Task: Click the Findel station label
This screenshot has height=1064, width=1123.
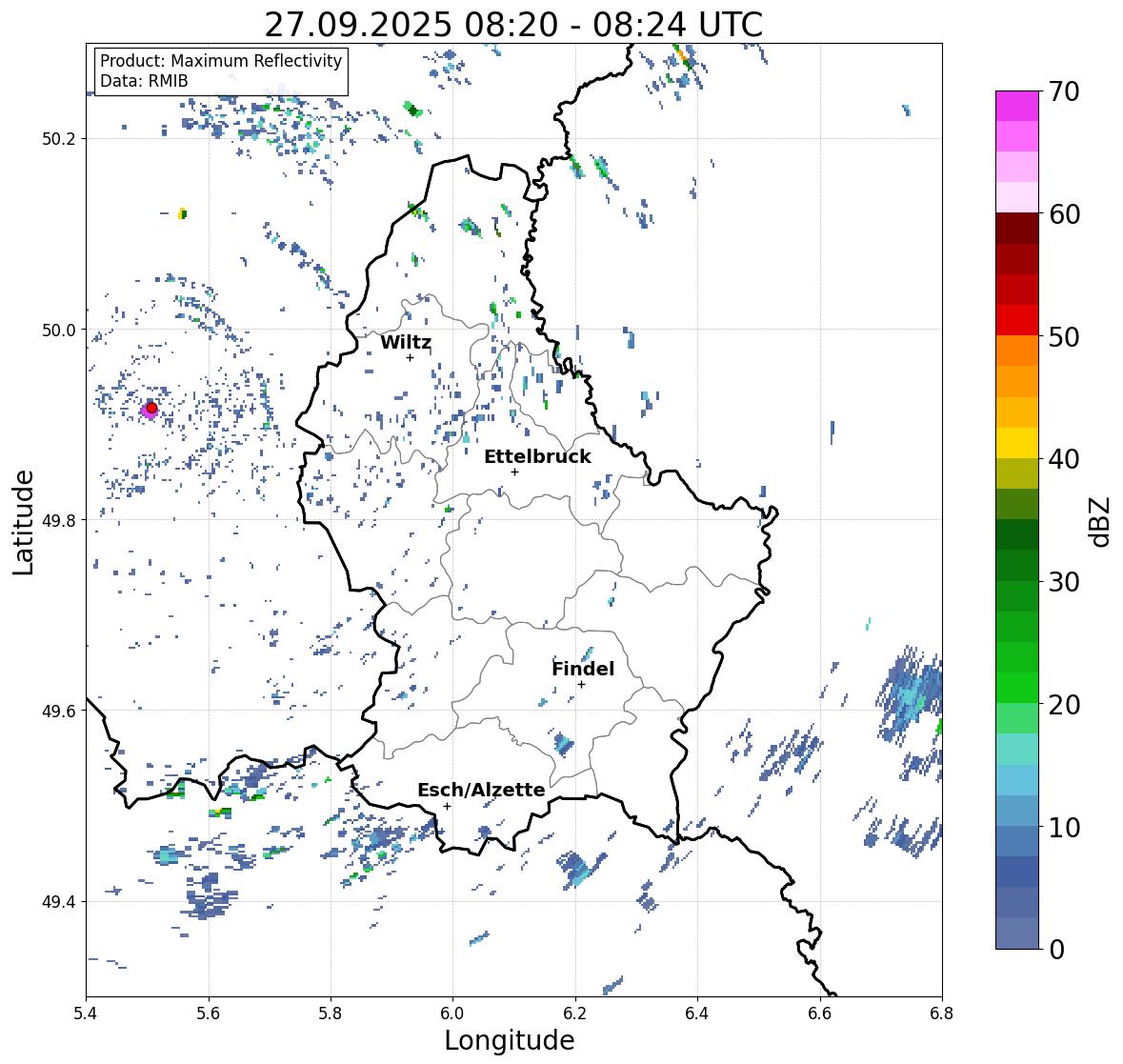Action: tap(583, 669)
